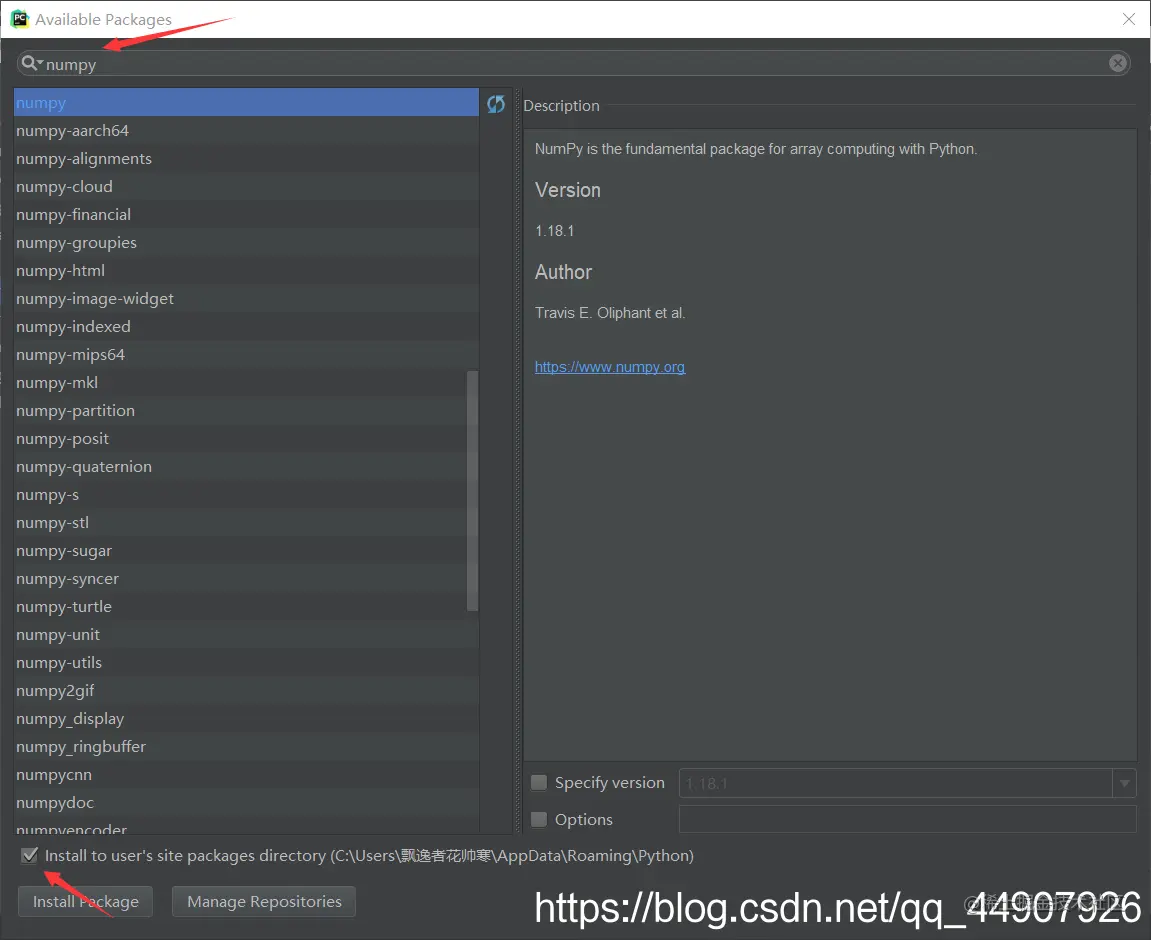Select numpy-aarch64 in the list

pos(246,131)
